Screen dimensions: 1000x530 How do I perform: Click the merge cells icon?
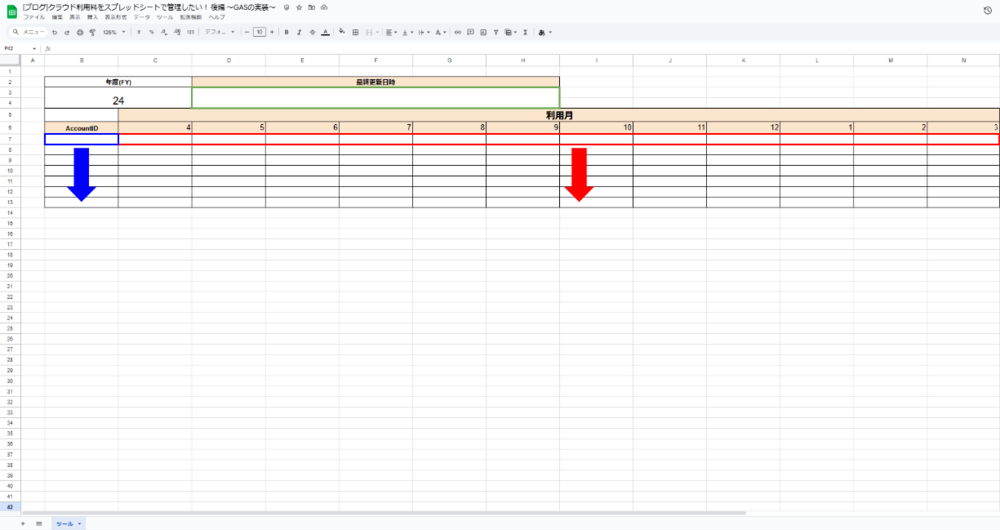coord(369,32)
